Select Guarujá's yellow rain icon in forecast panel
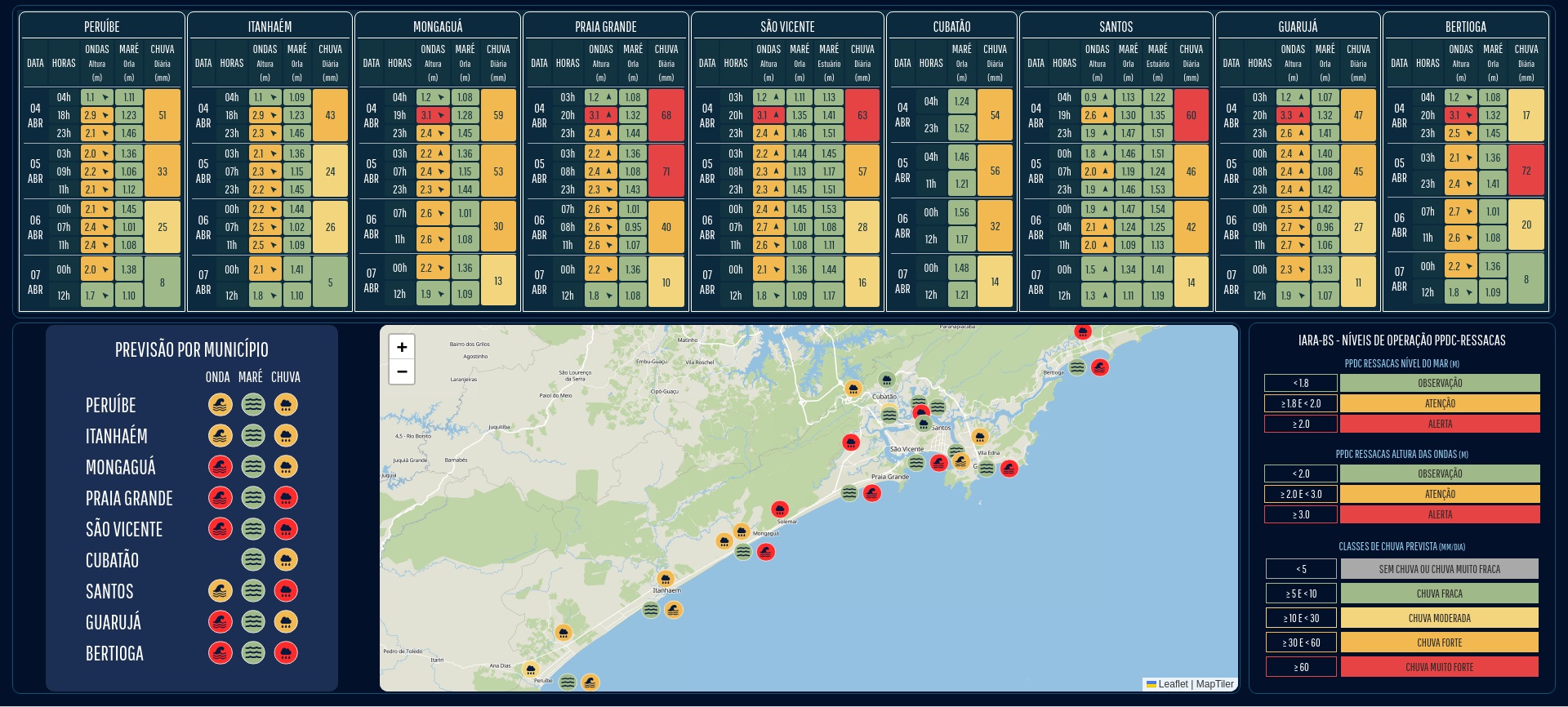 click(286, 622)
